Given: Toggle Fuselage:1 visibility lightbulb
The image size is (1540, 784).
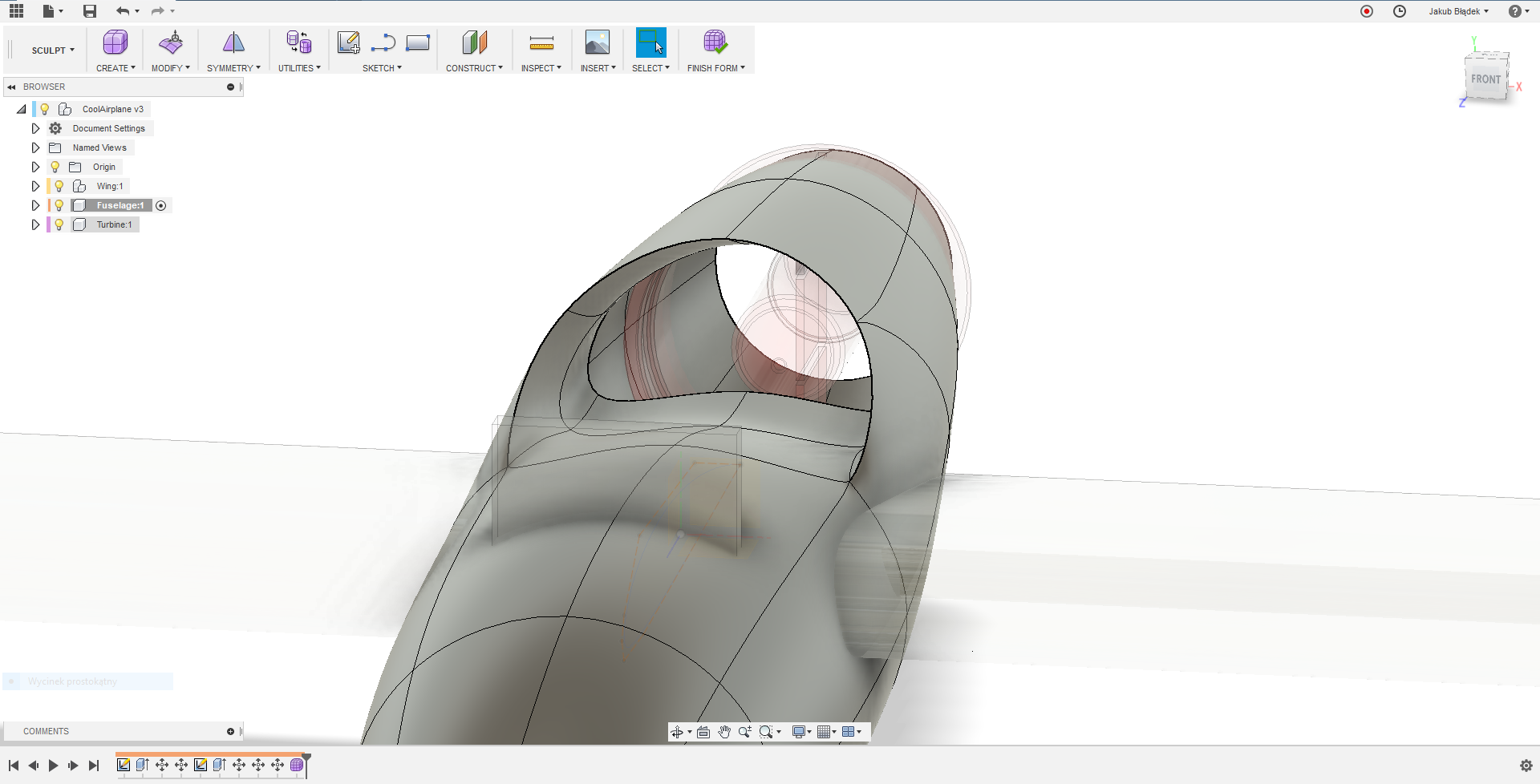Looking at the screenshot, I should click(59, 205).
